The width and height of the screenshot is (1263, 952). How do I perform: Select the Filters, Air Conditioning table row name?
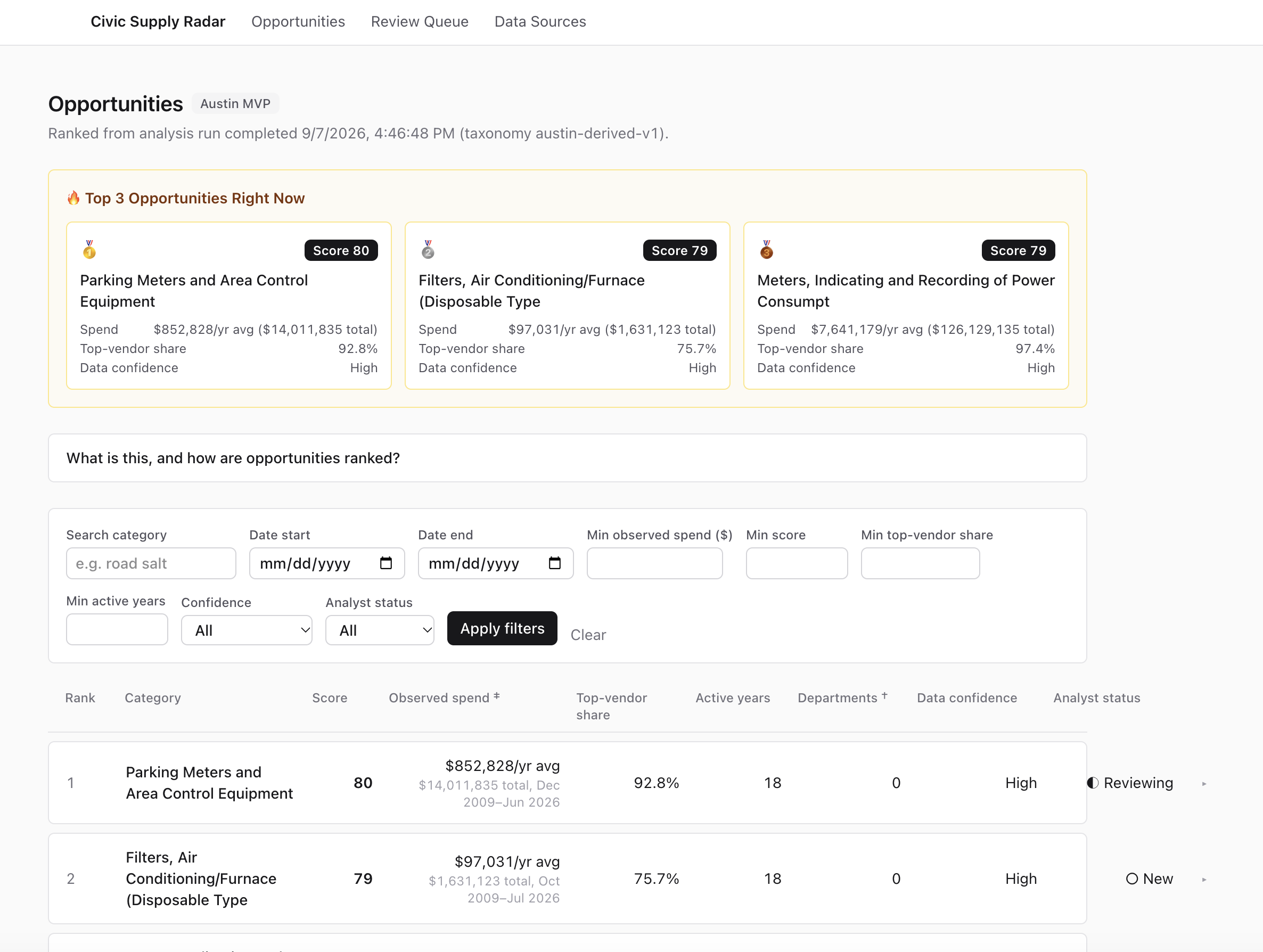[x=201, y=879]
